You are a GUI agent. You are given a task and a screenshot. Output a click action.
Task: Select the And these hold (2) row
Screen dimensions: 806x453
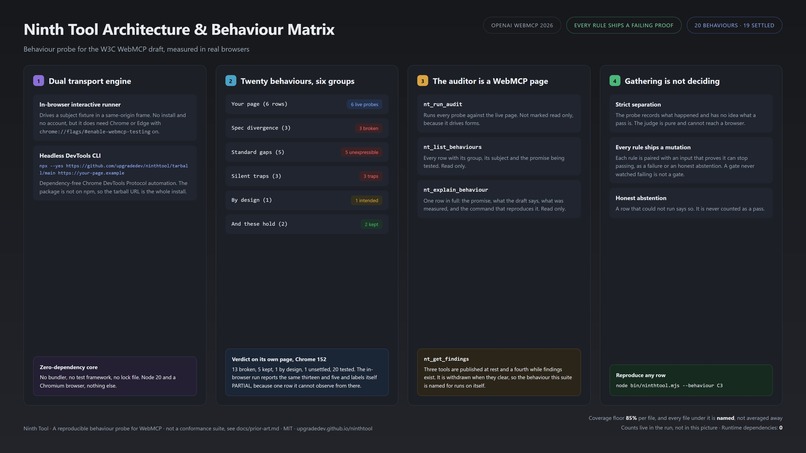306,224
